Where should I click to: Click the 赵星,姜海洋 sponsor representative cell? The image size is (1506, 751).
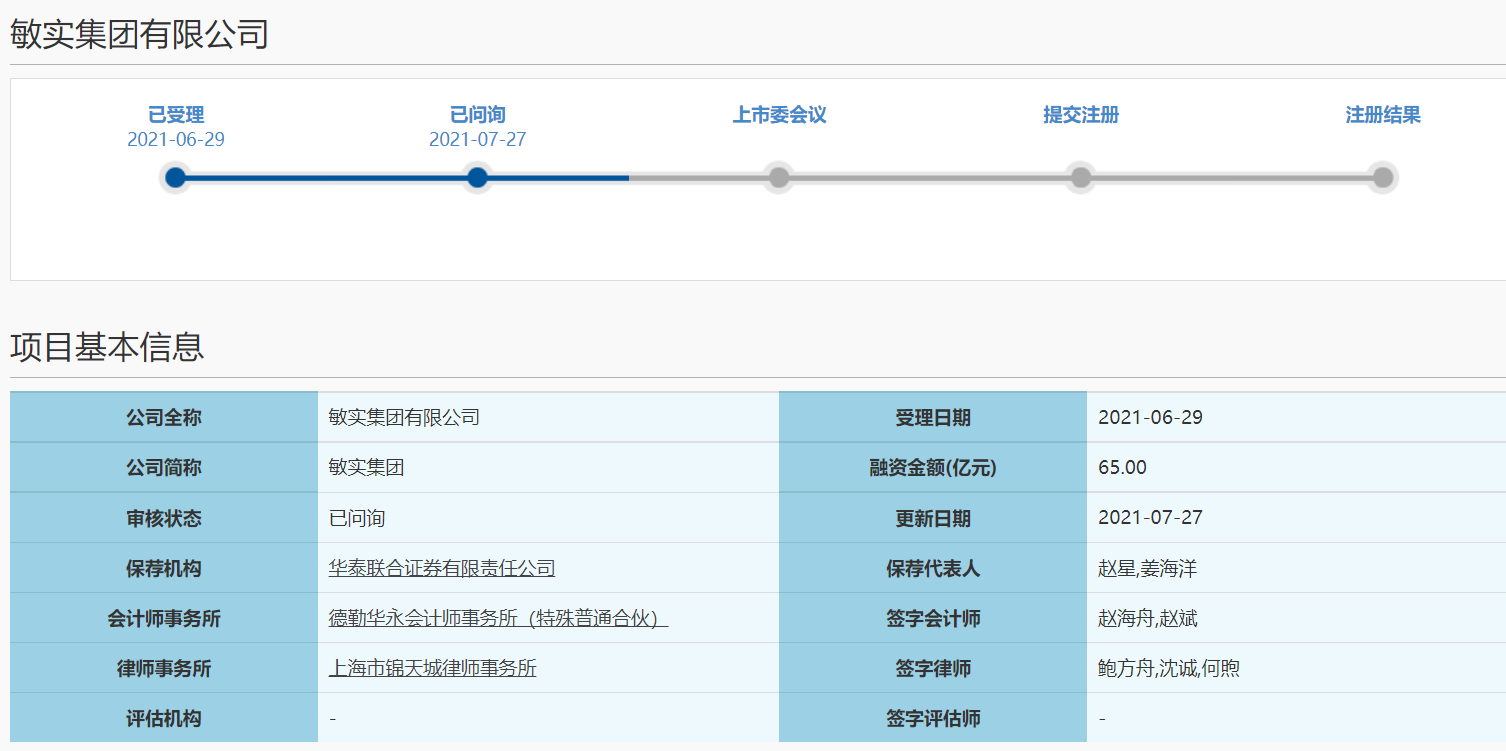(1147, 569)
